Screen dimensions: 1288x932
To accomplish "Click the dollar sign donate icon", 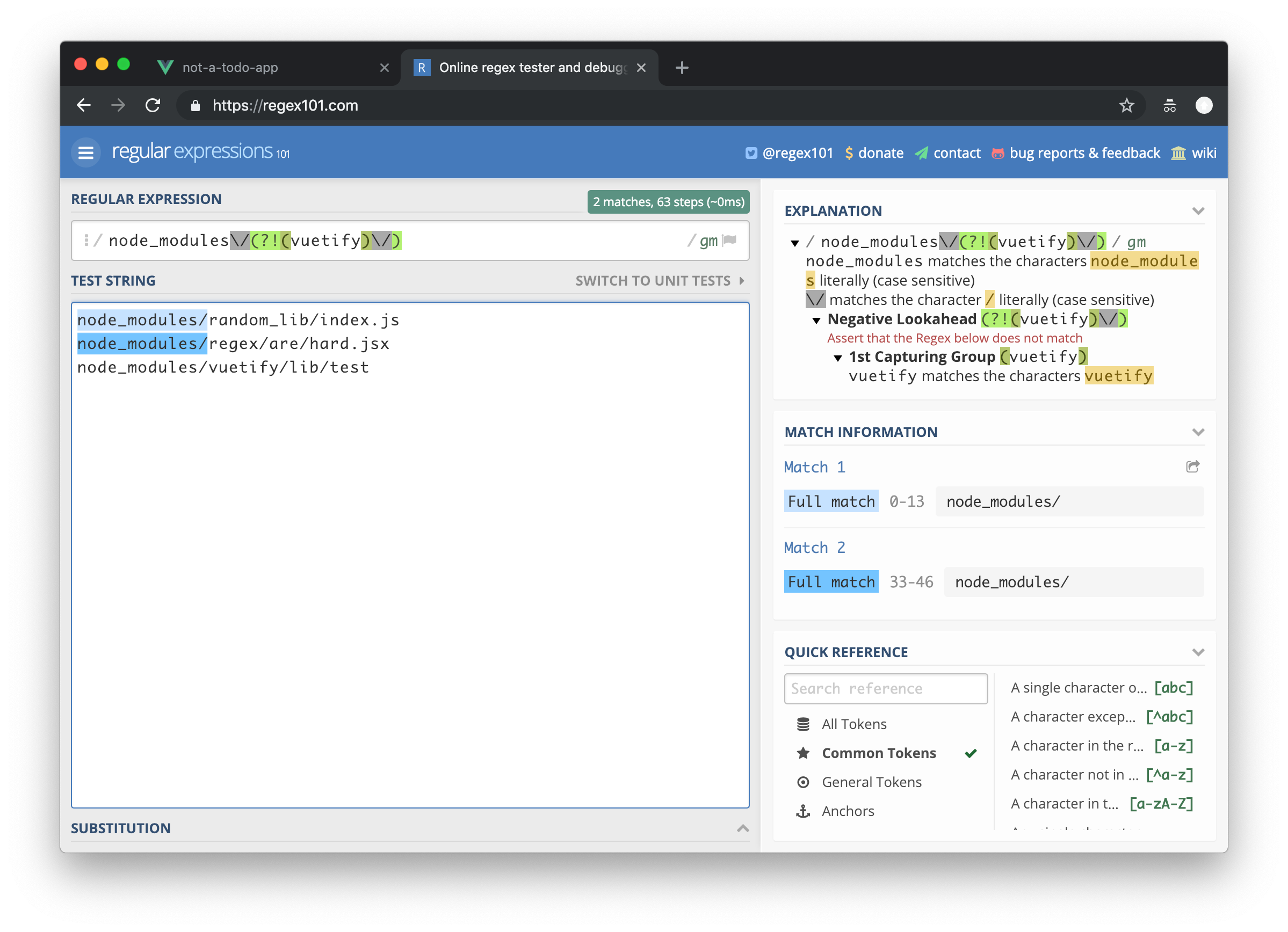I will [849, 152].
